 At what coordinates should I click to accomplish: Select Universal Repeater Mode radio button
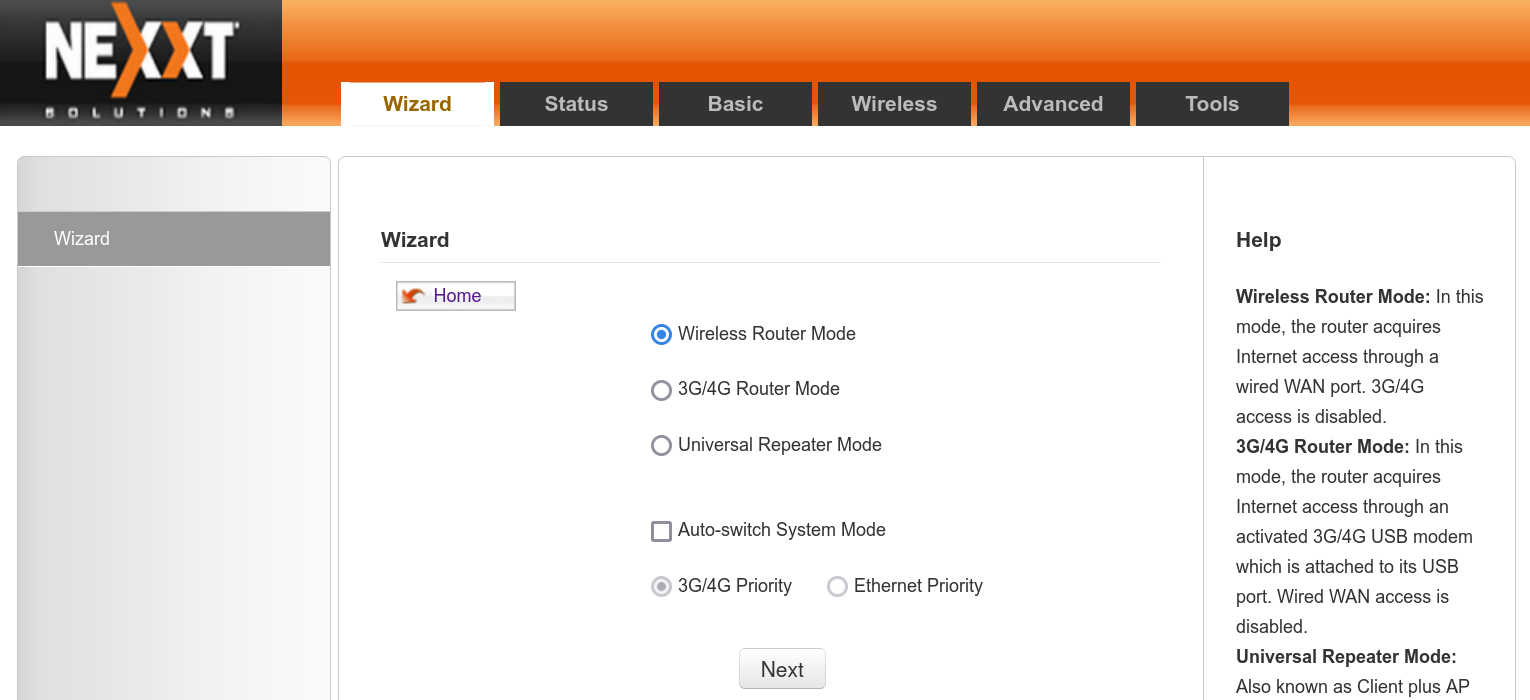661,446
